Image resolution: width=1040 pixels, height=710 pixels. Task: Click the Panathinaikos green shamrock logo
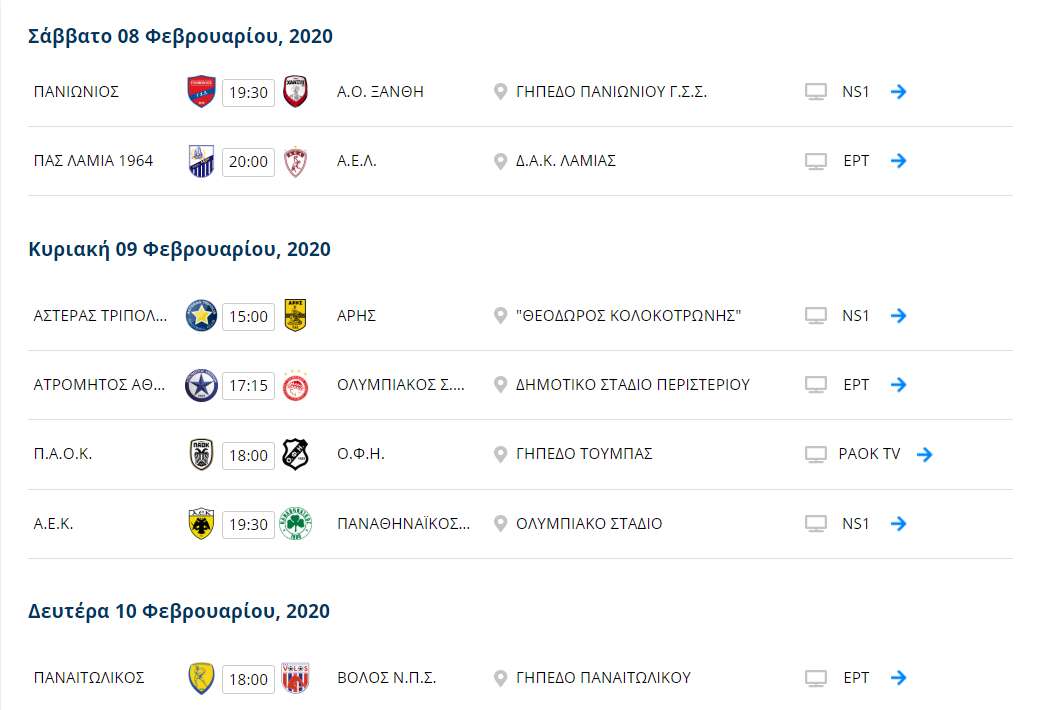click(295, 524)
